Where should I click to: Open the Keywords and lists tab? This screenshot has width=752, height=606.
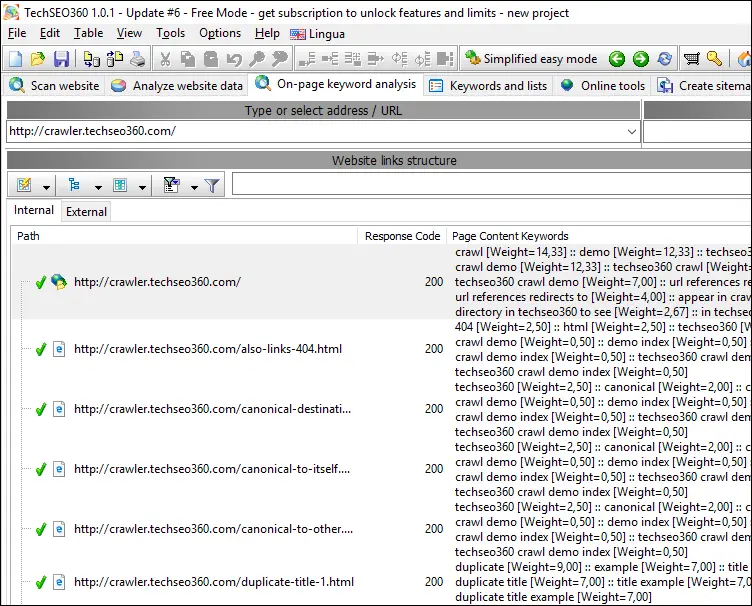click(488, 86)
